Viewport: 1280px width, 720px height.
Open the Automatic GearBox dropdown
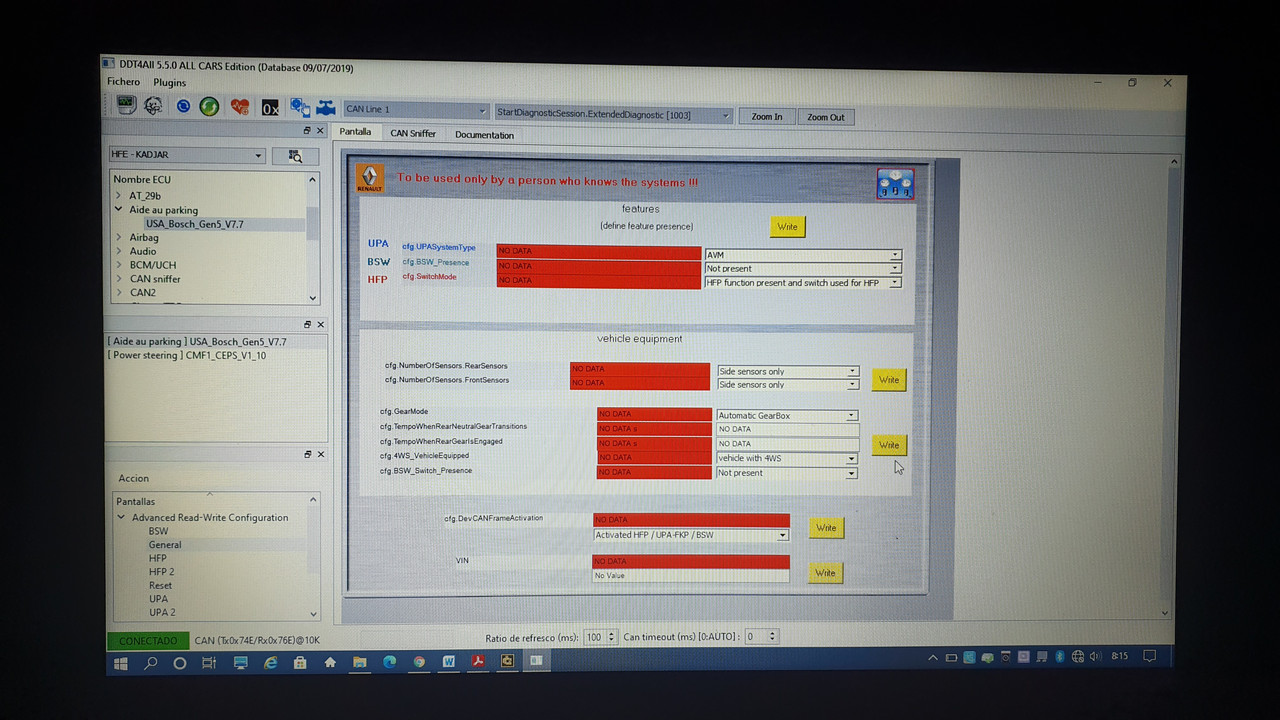coord(787,416)
